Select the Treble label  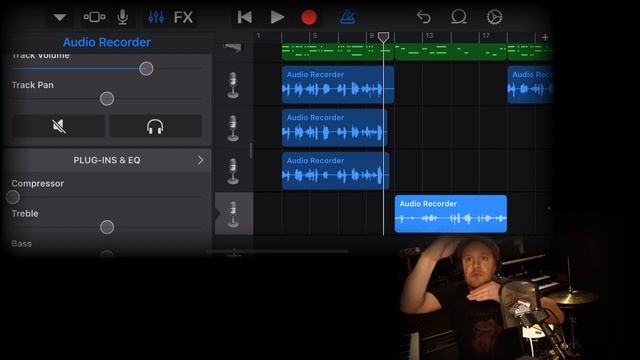pos(25,213)
